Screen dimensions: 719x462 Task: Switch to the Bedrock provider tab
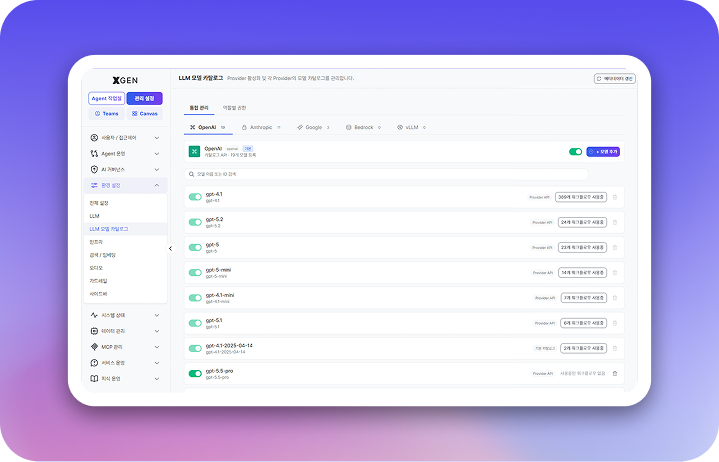point(363,127)
